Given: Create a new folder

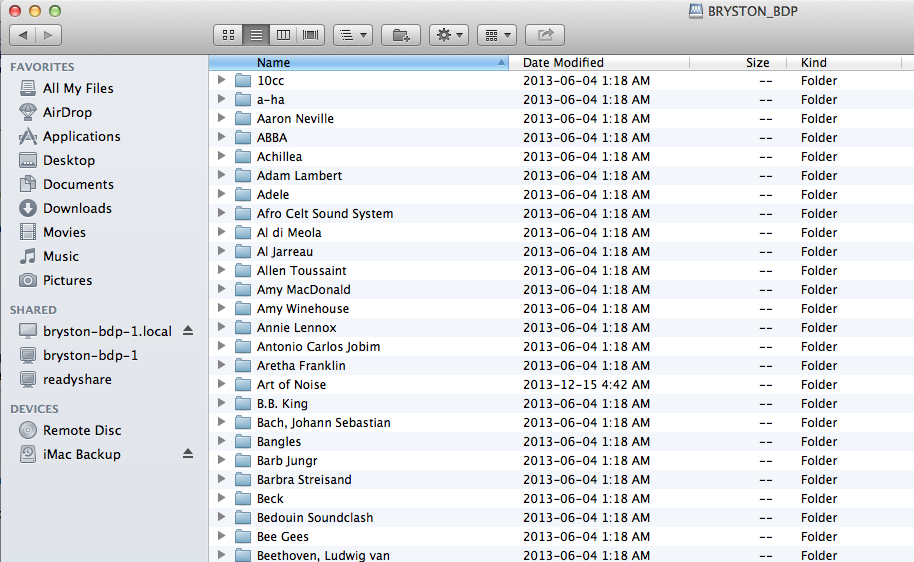Looking at the screenshot, I should pos(400,35).
